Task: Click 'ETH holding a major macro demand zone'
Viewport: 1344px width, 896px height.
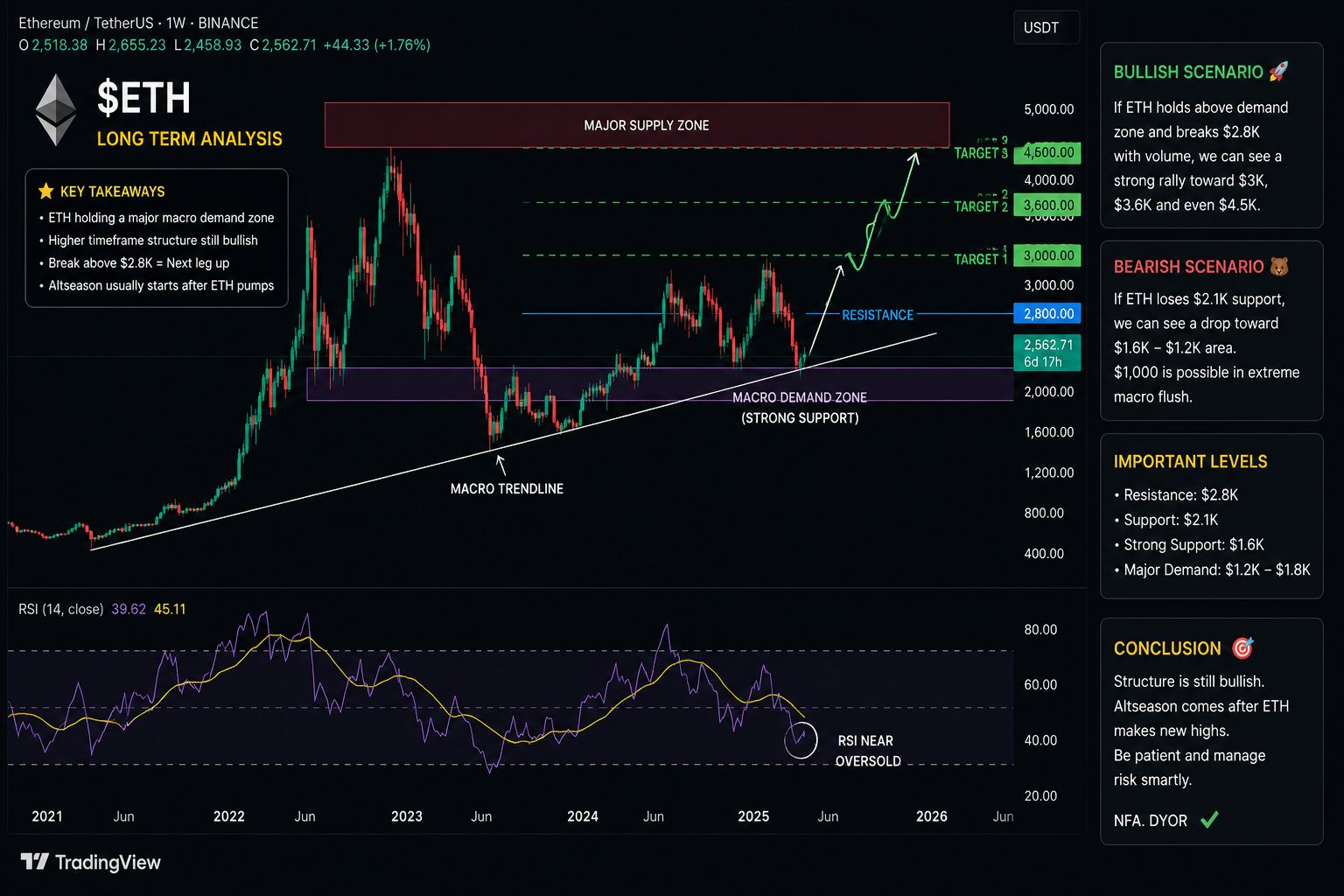Action: [161, 218]
